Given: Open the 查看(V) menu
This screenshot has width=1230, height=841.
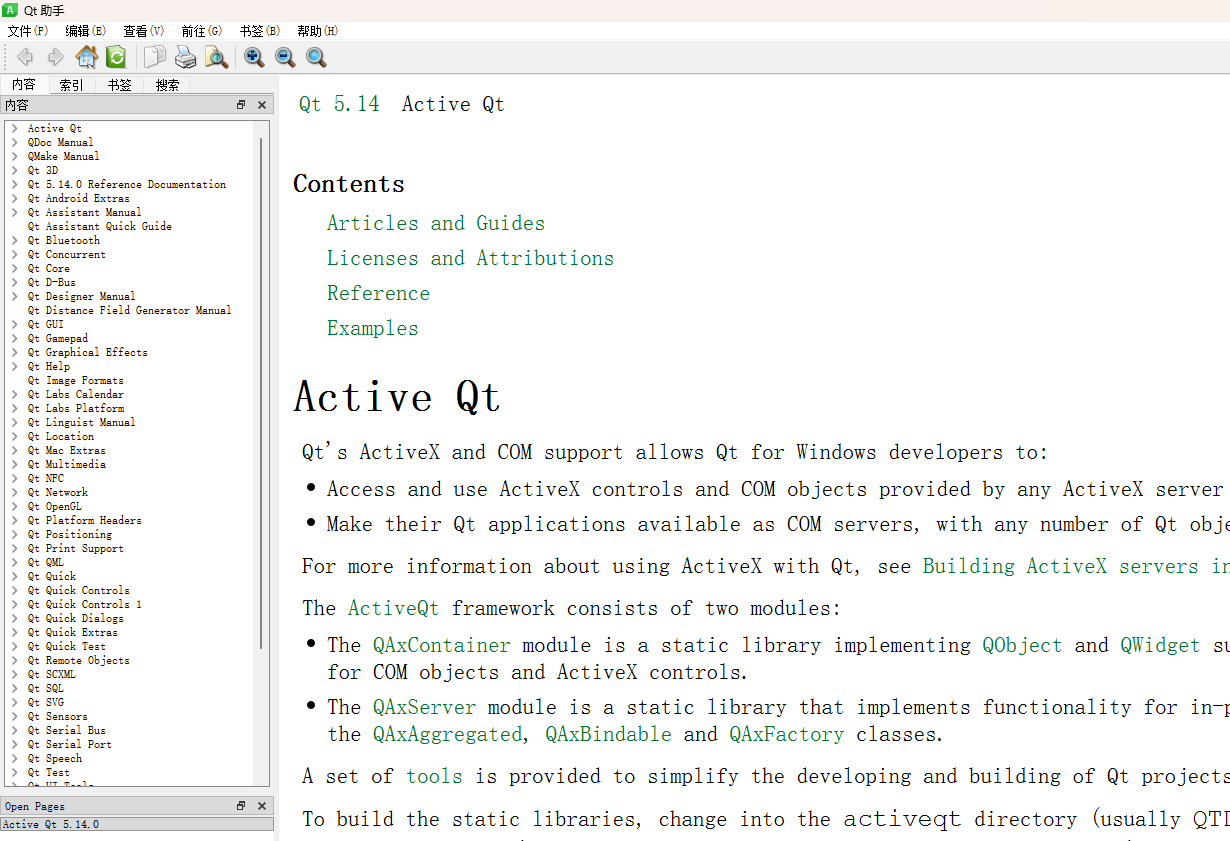Looking at the screenshot, I should 143,31.
